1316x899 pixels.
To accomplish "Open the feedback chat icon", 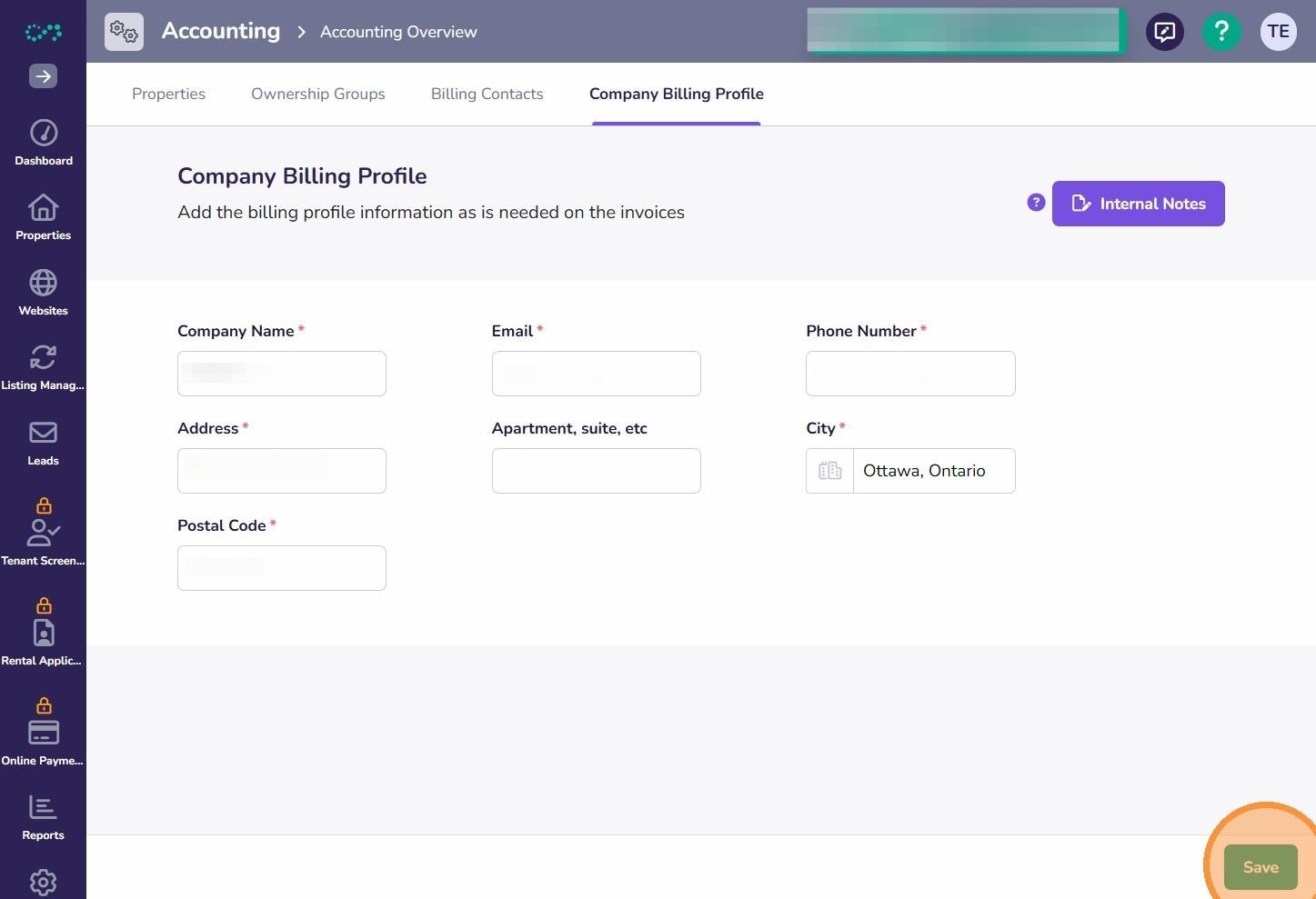I will coord(1165,32).
